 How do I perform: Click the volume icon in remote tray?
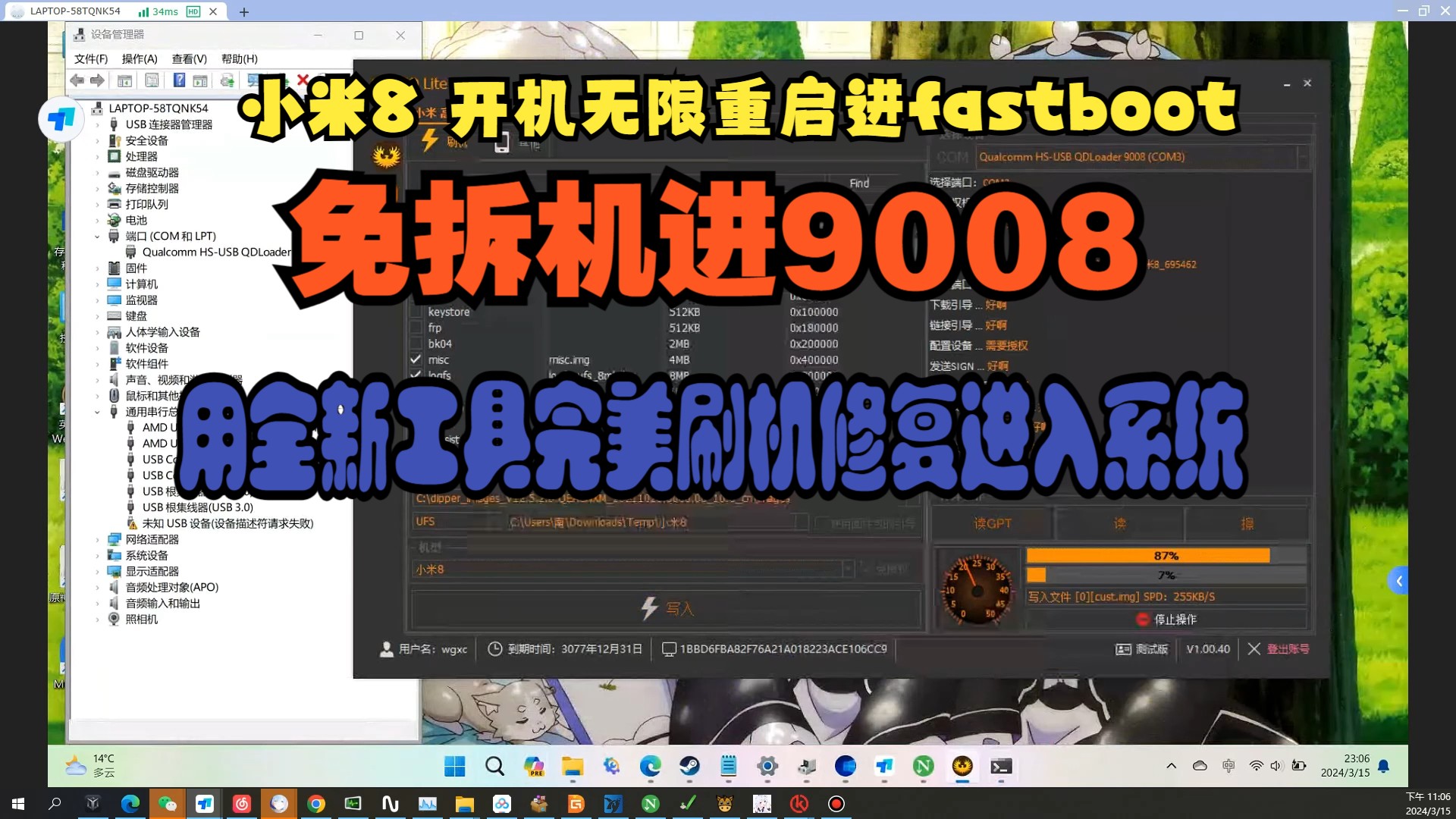(1276, 766)
